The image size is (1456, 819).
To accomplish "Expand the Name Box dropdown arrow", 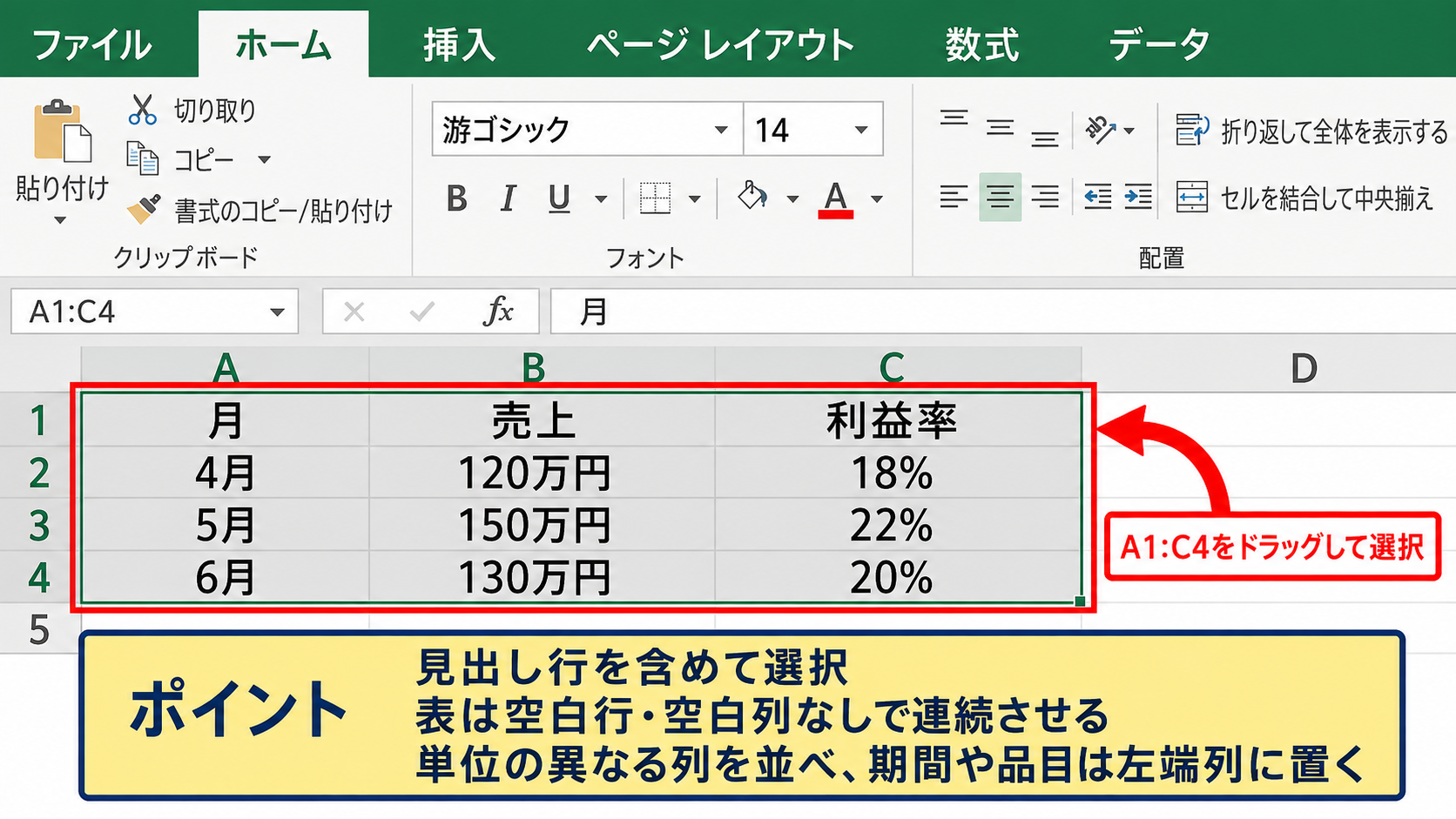I will click(x=277, y=312).
